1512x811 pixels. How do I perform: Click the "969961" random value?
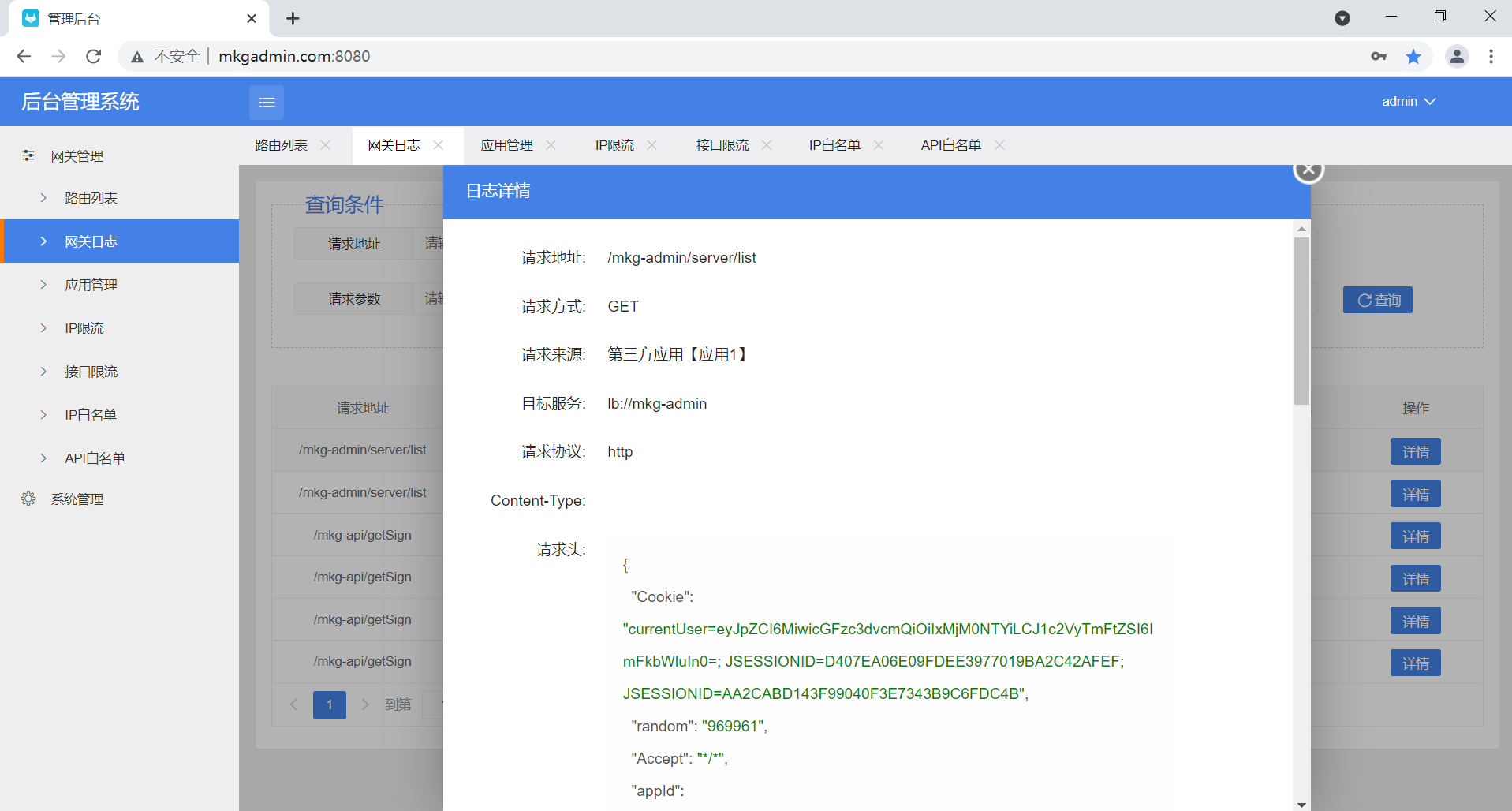tap(733, 727)
